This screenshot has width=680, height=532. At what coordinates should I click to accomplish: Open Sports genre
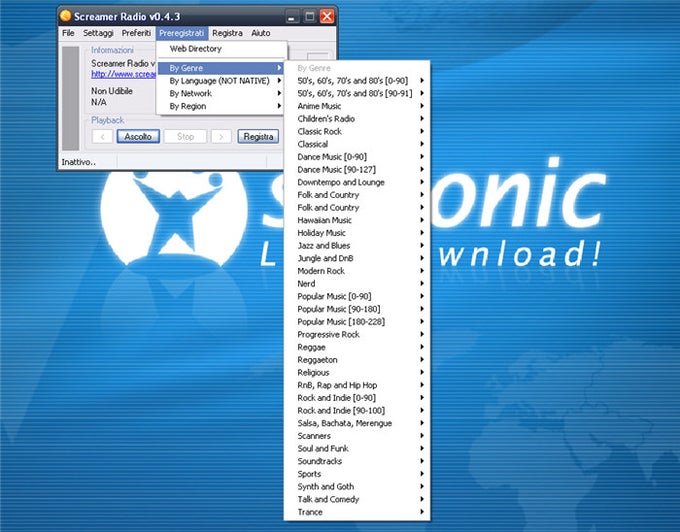tap(357, 474)
